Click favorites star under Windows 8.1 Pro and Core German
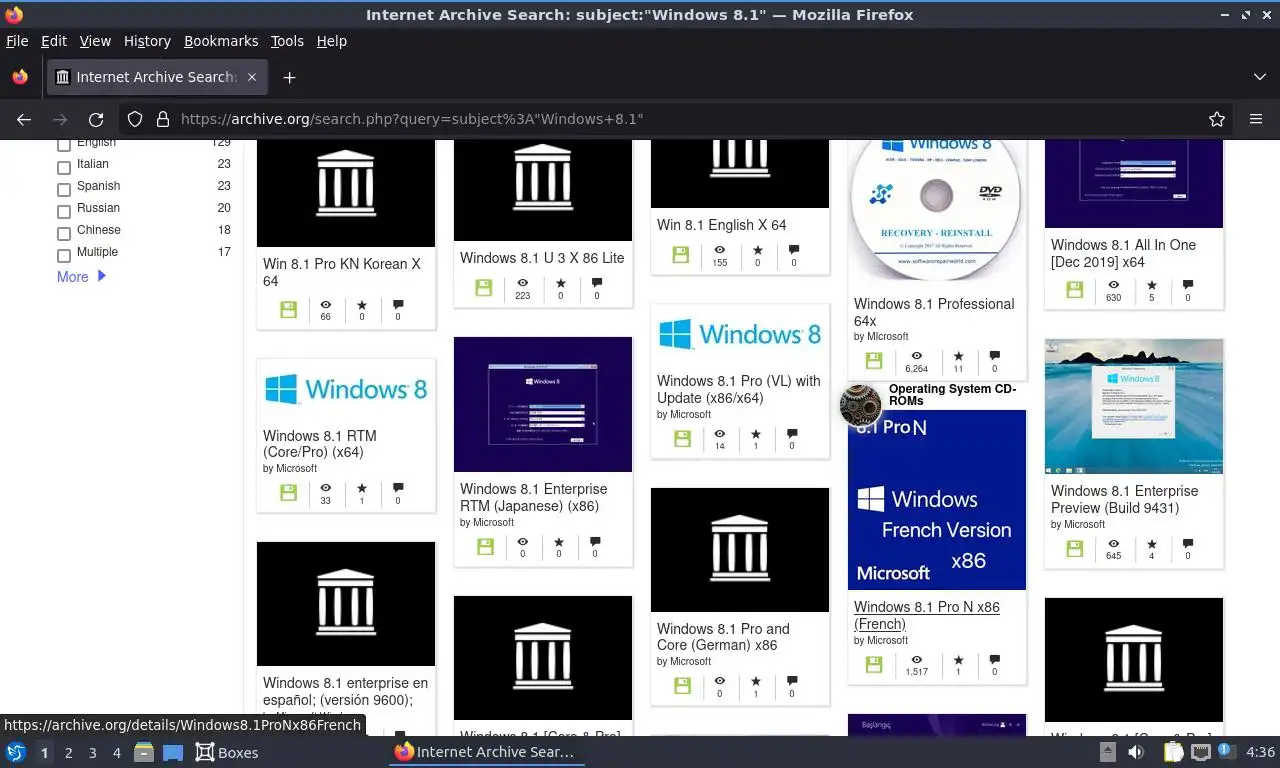The width and height of the screenshot is (1280, 768). point(755,681)
